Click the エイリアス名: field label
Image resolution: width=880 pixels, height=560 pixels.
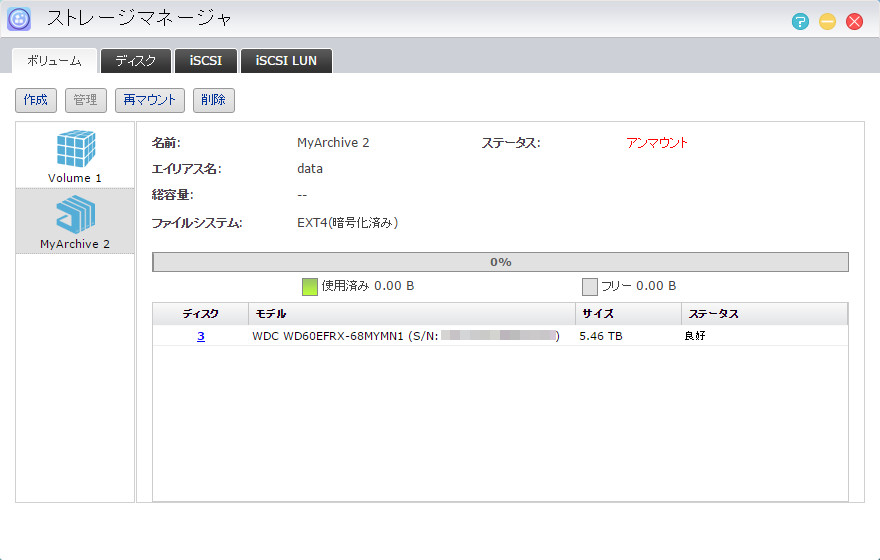click(186, 168)
